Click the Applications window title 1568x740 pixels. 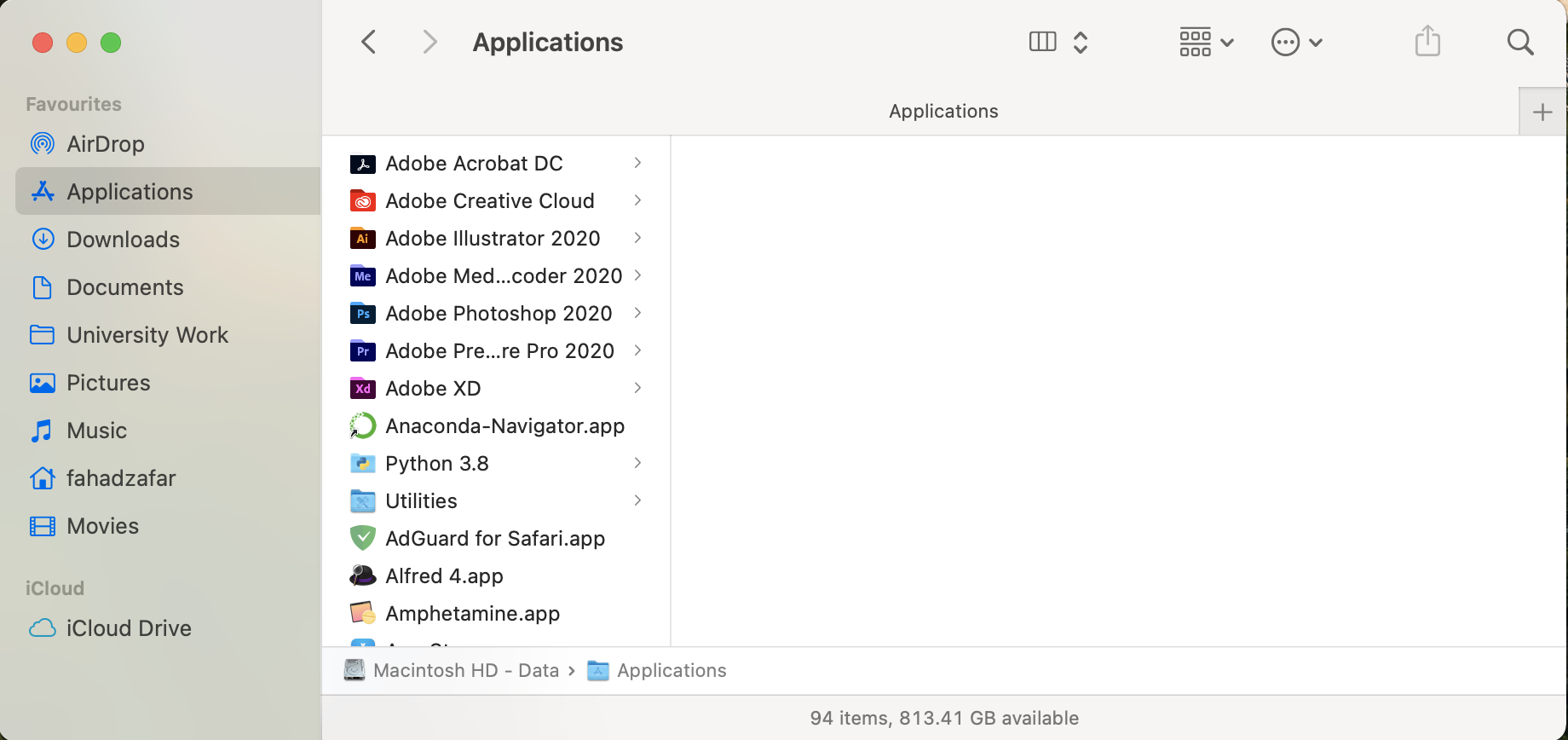click(548, 42)
